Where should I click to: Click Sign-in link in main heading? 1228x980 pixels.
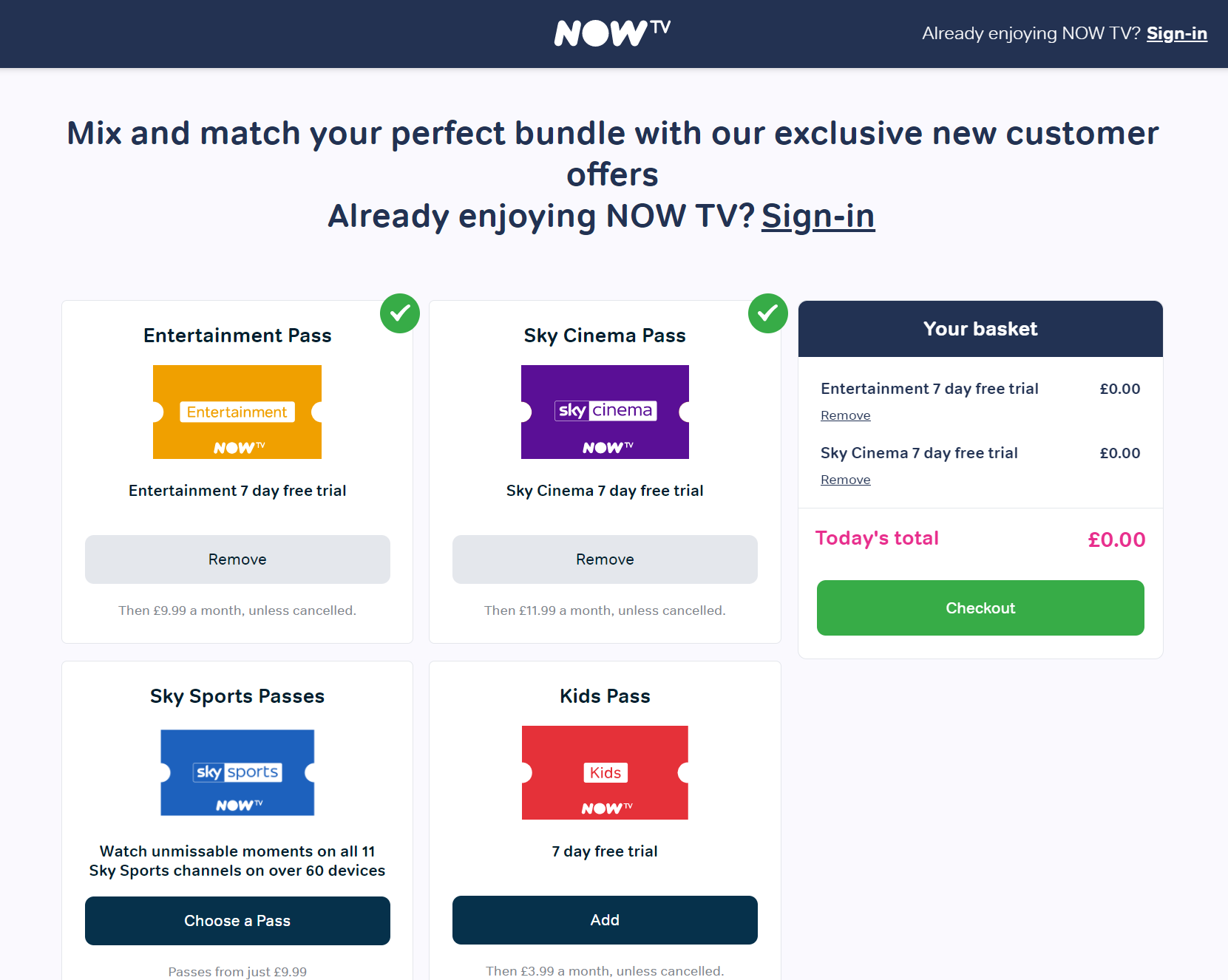click(x=818, y=216)
